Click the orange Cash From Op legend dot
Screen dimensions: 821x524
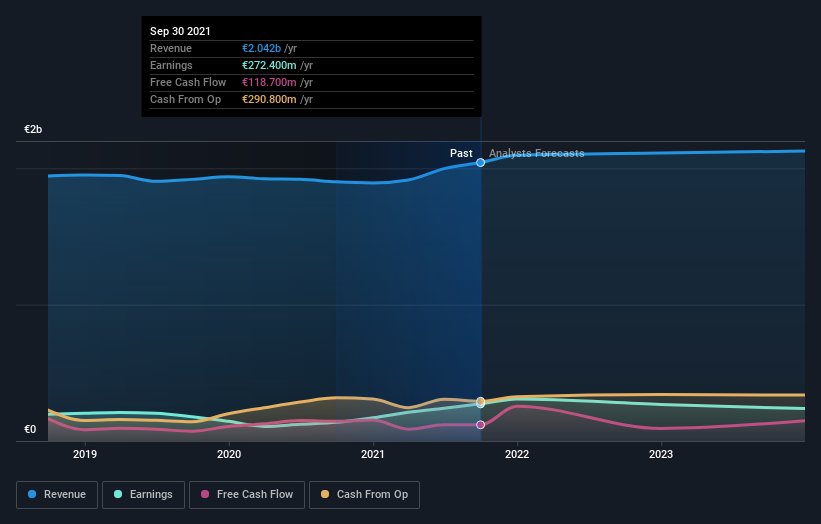[325, 494]
